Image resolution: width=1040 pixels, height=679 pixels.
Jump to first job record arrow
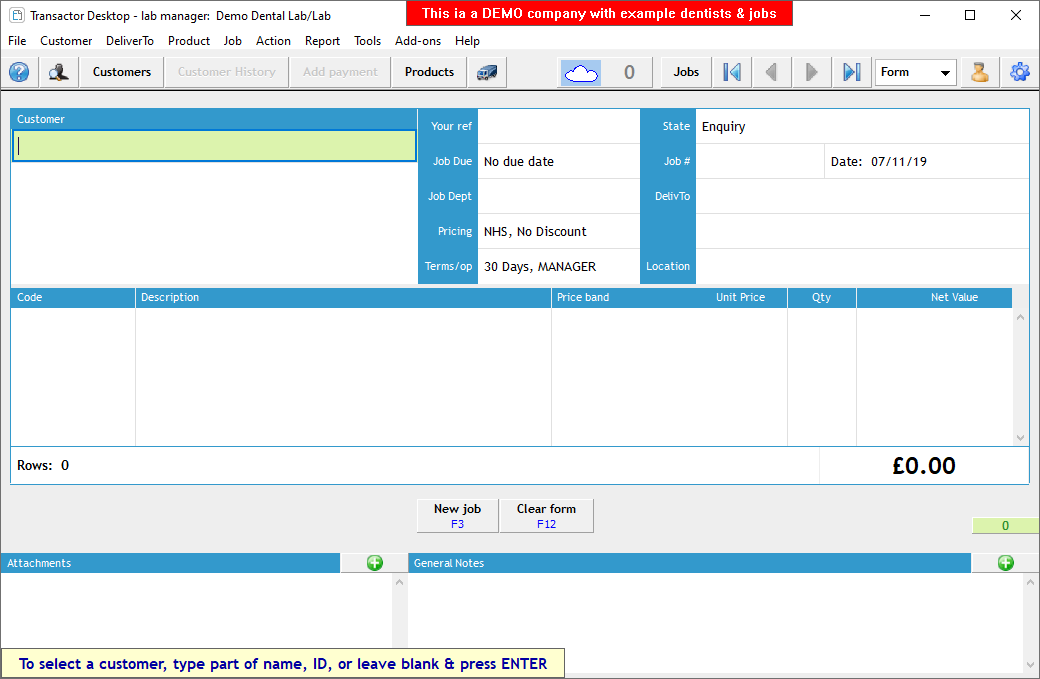(732, 72)
